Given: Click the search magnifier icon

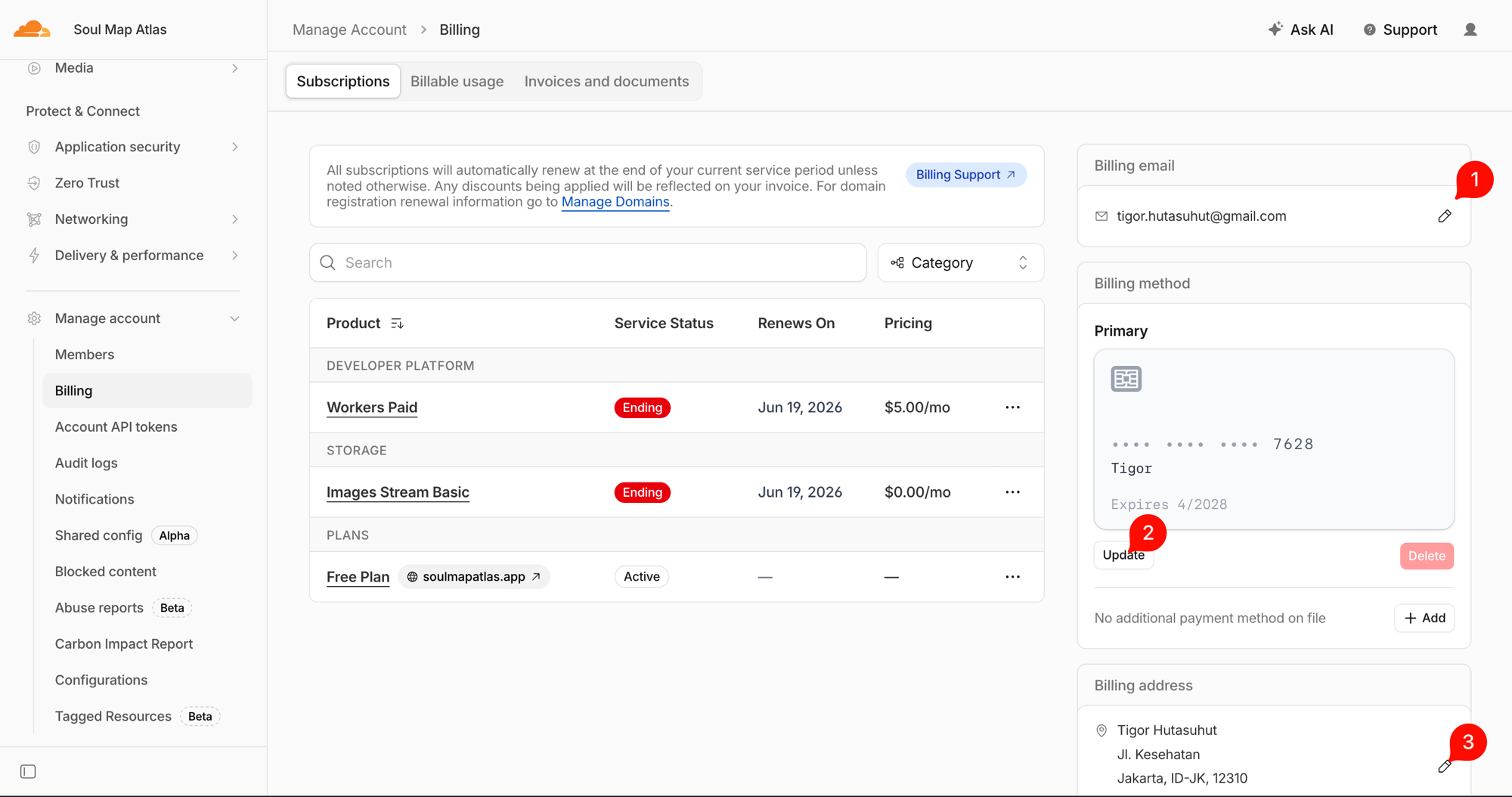Looking at the screenshot, I should click(327, 262).
